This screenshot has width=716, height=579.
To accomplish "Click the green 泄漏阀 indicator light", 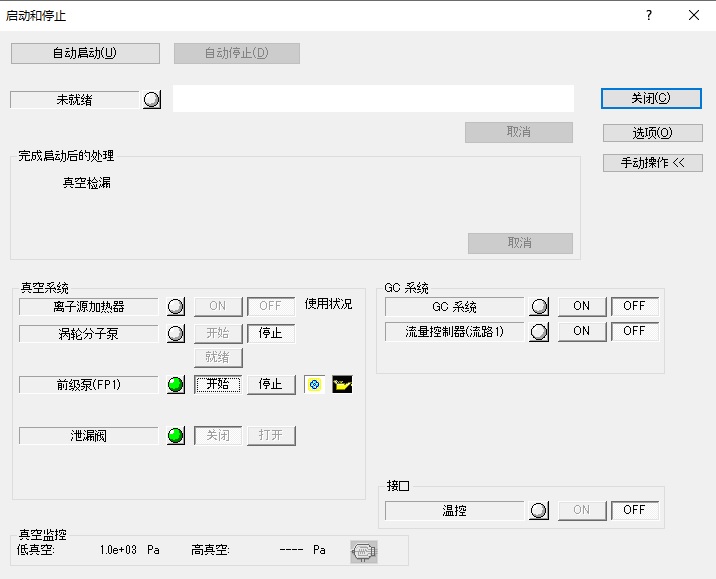I will pyautogui.click(x=176, y=436).
